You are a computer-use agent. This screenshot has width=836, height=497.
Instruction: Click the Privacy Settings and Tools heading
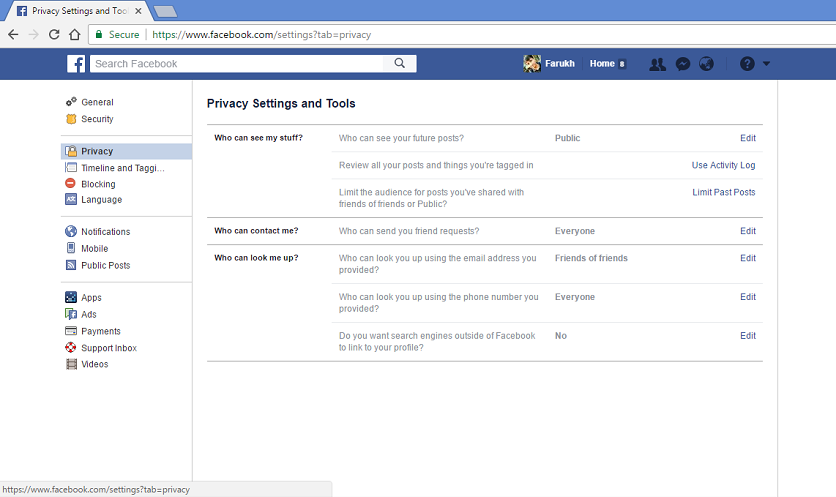point(281,103)
